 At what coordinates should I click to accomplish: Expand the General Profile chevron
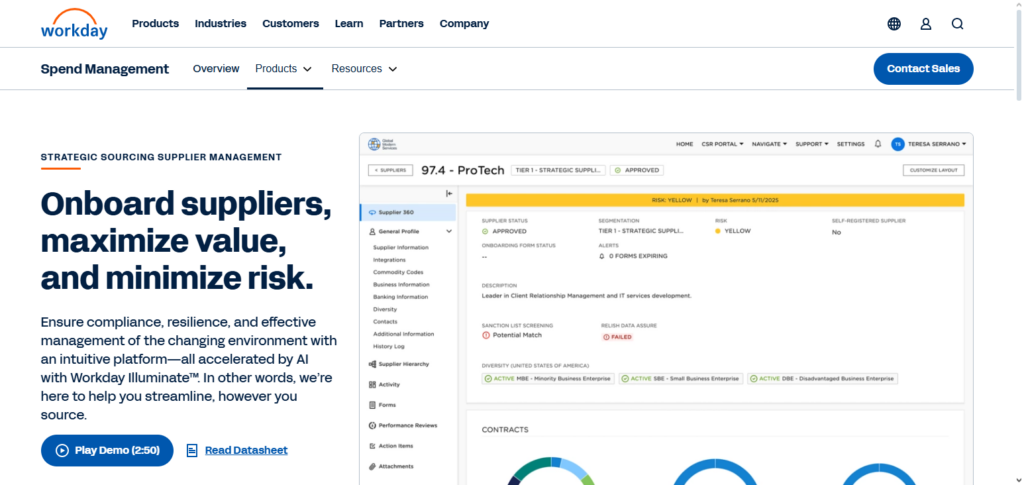click(449, 232)
